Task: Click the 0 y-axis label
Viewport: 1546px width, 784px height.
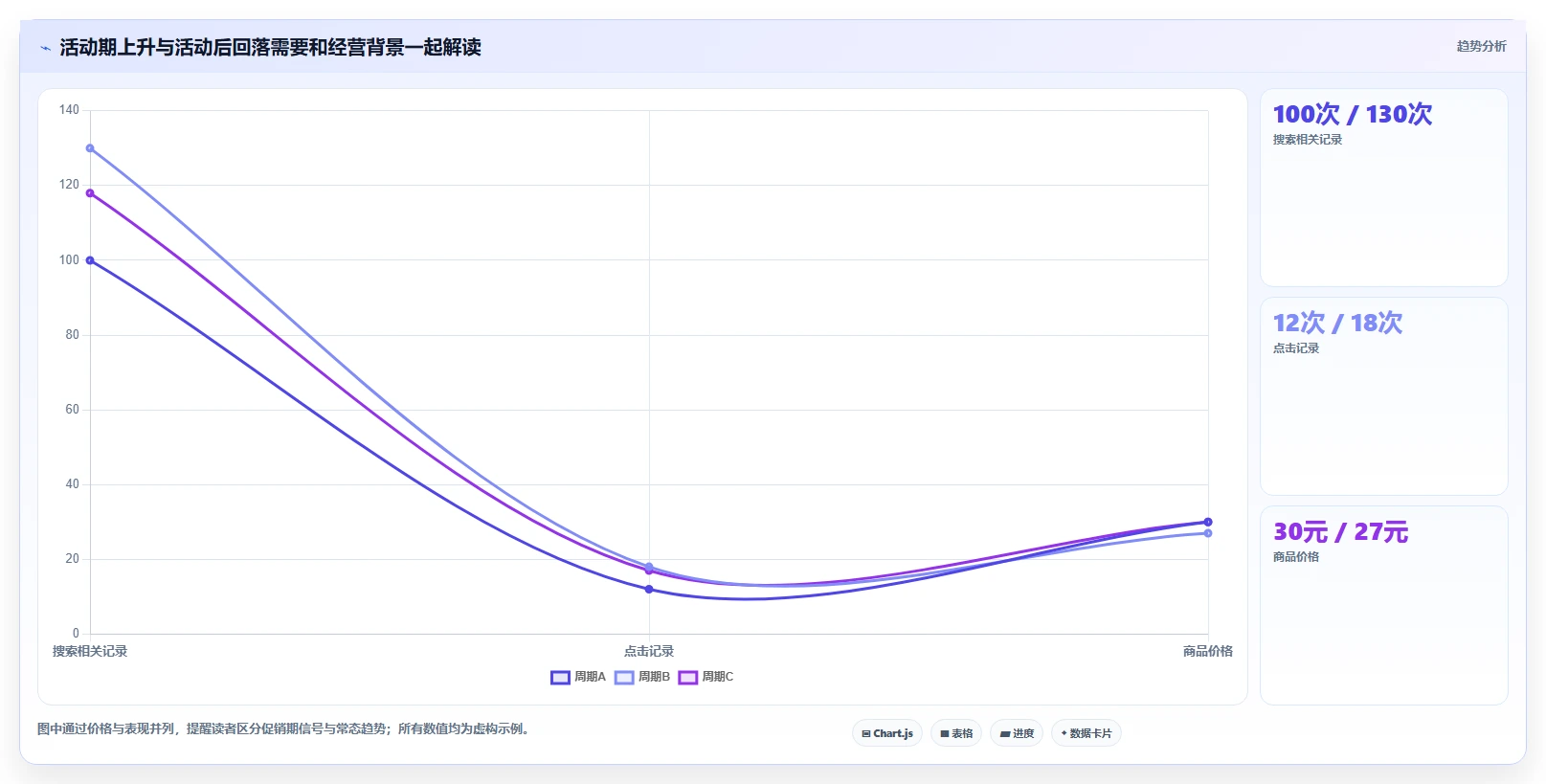Action: (x=76, y=634)
